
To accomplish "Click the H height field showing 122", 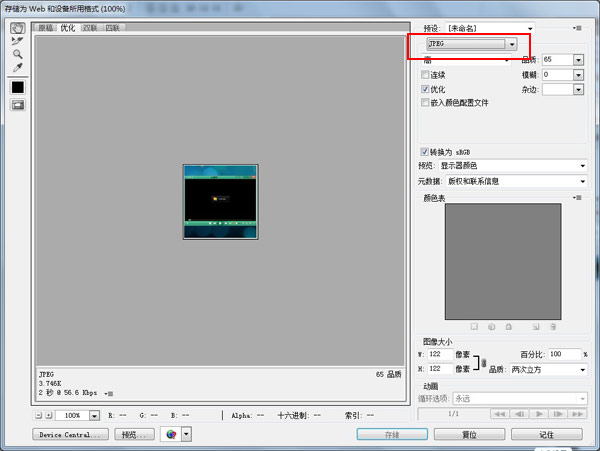I will tap(440, 369).
